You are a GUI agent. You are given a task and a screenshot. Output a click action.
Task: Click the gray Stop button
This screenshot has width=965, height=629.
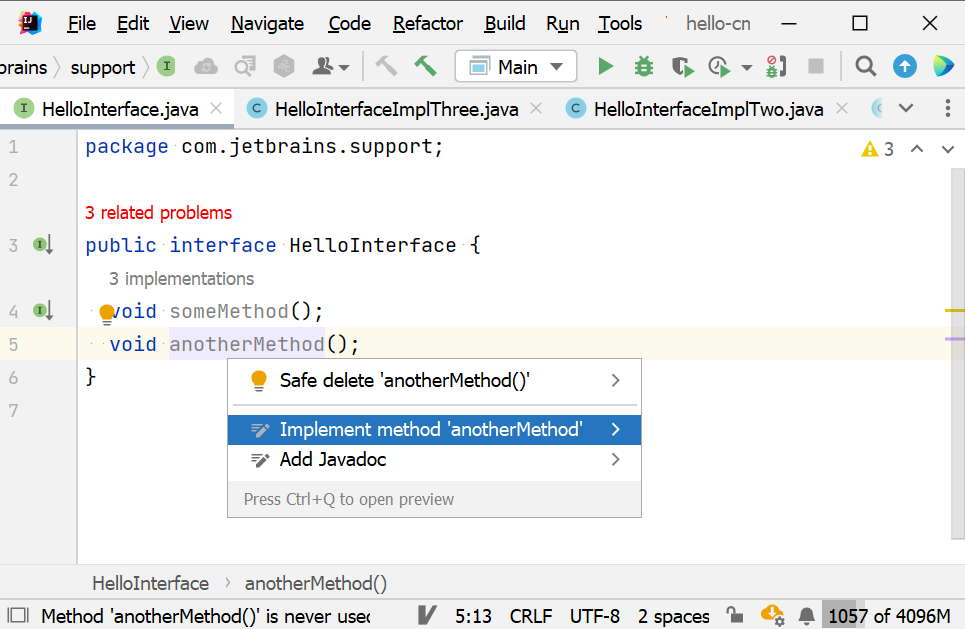point(816,66)
